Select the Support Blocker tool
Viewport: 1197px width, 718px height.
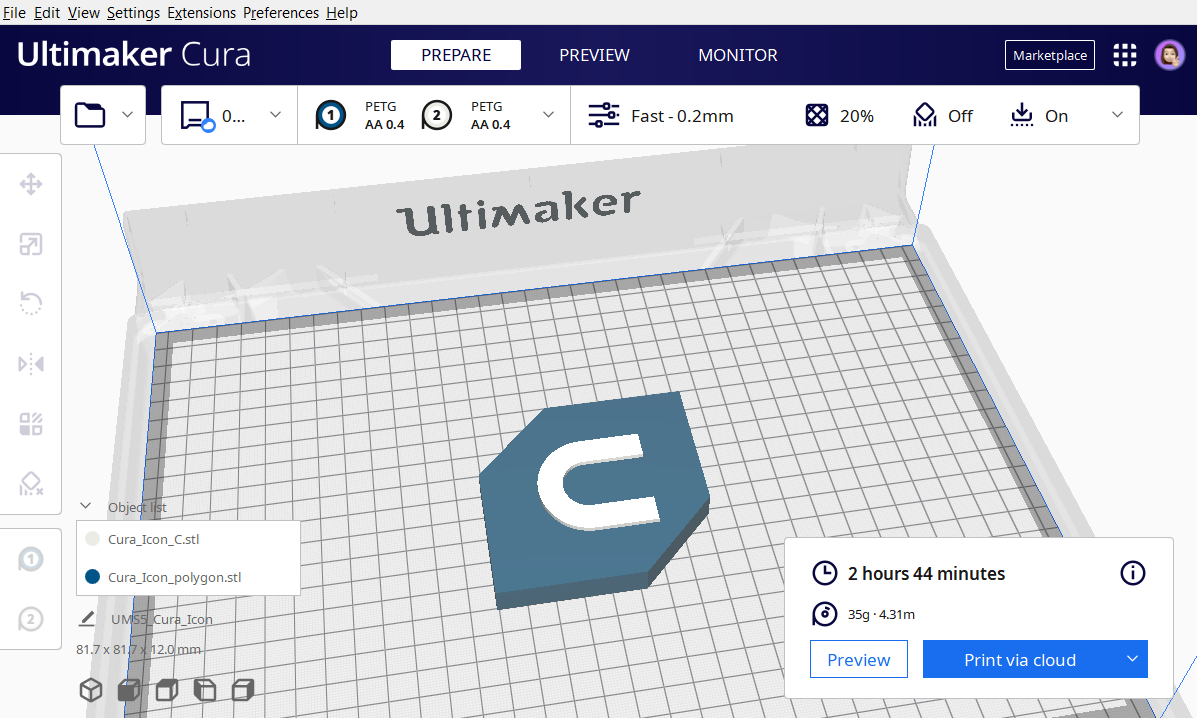point(31,484)
